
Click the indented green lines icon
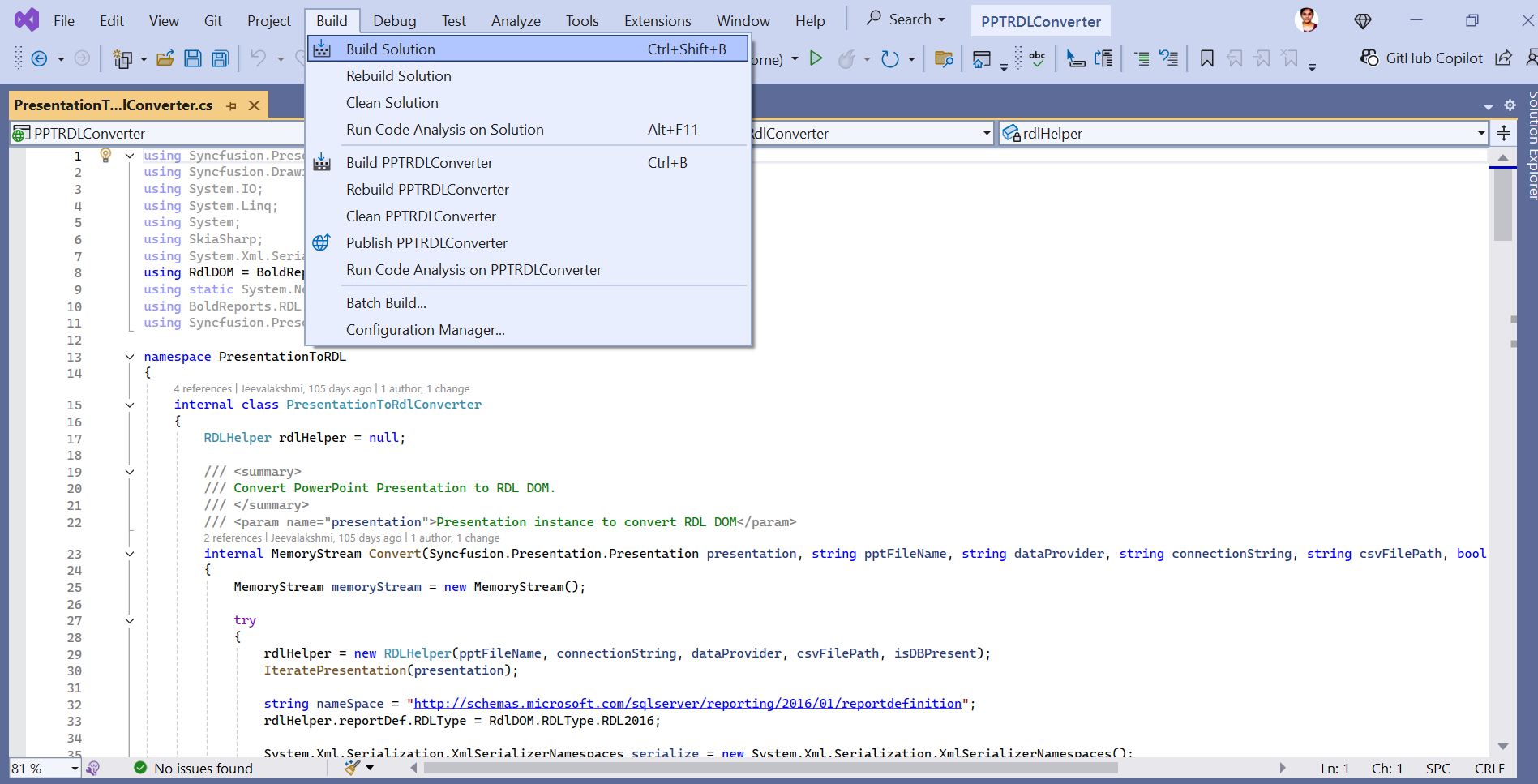click(1142, 58)
